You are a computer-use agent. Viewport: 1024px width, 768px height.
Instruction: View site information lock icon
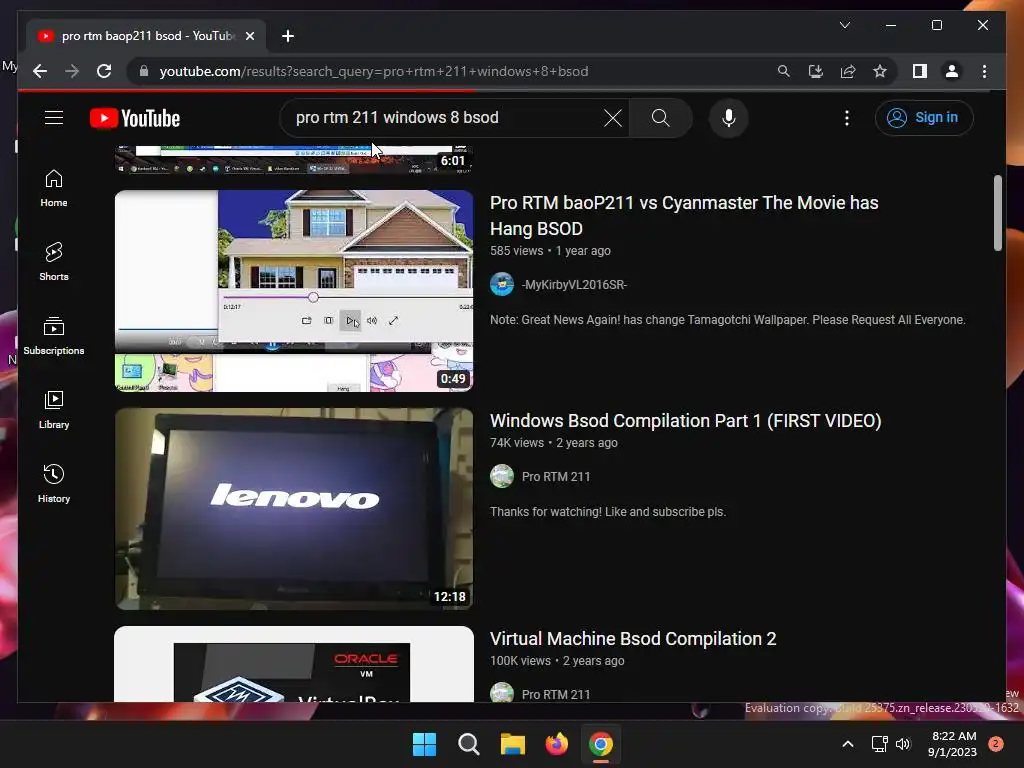point(144,71)
